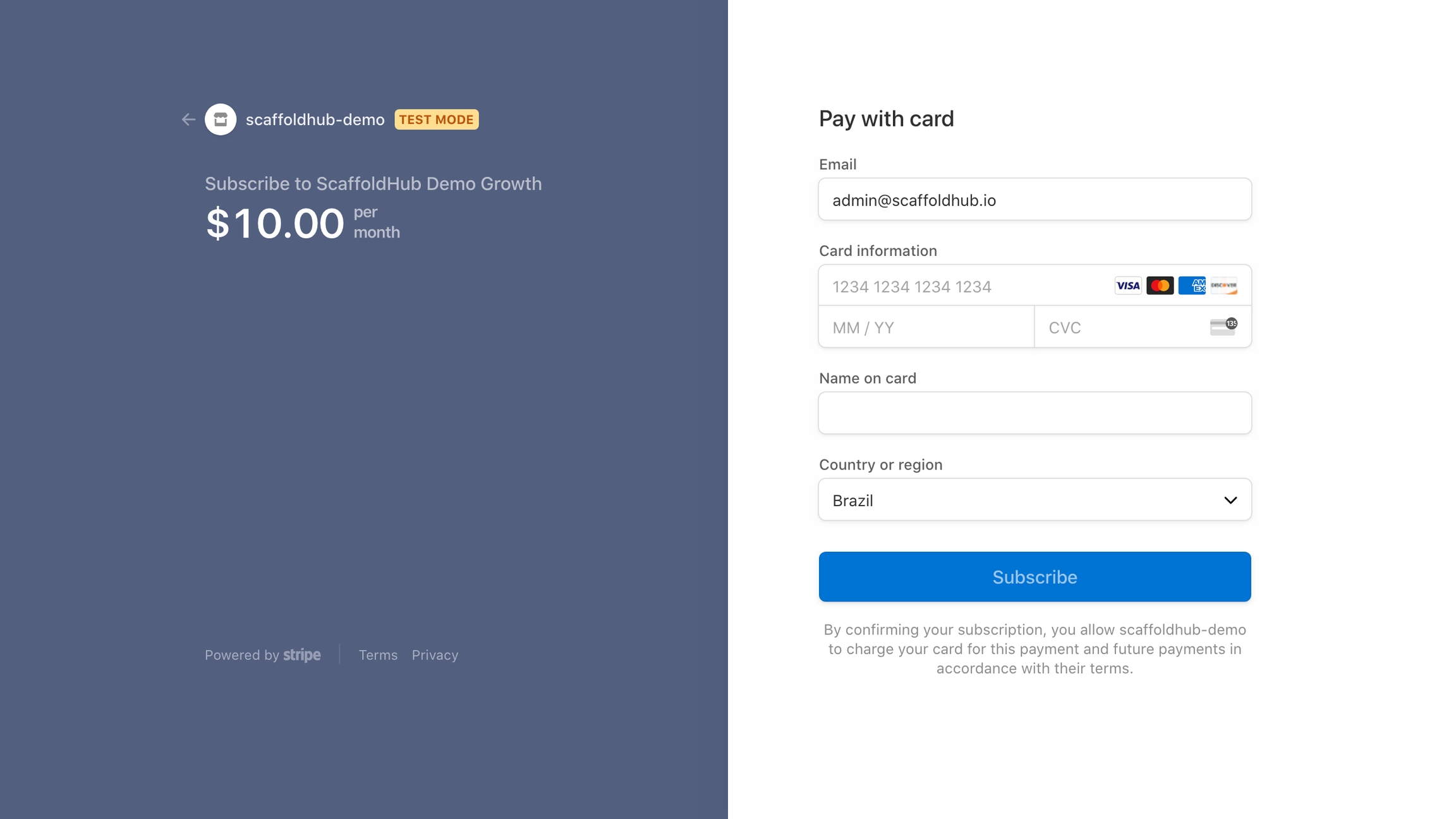Click the Discover card icon
The image size is (1456, 819).
(1223, 286)
